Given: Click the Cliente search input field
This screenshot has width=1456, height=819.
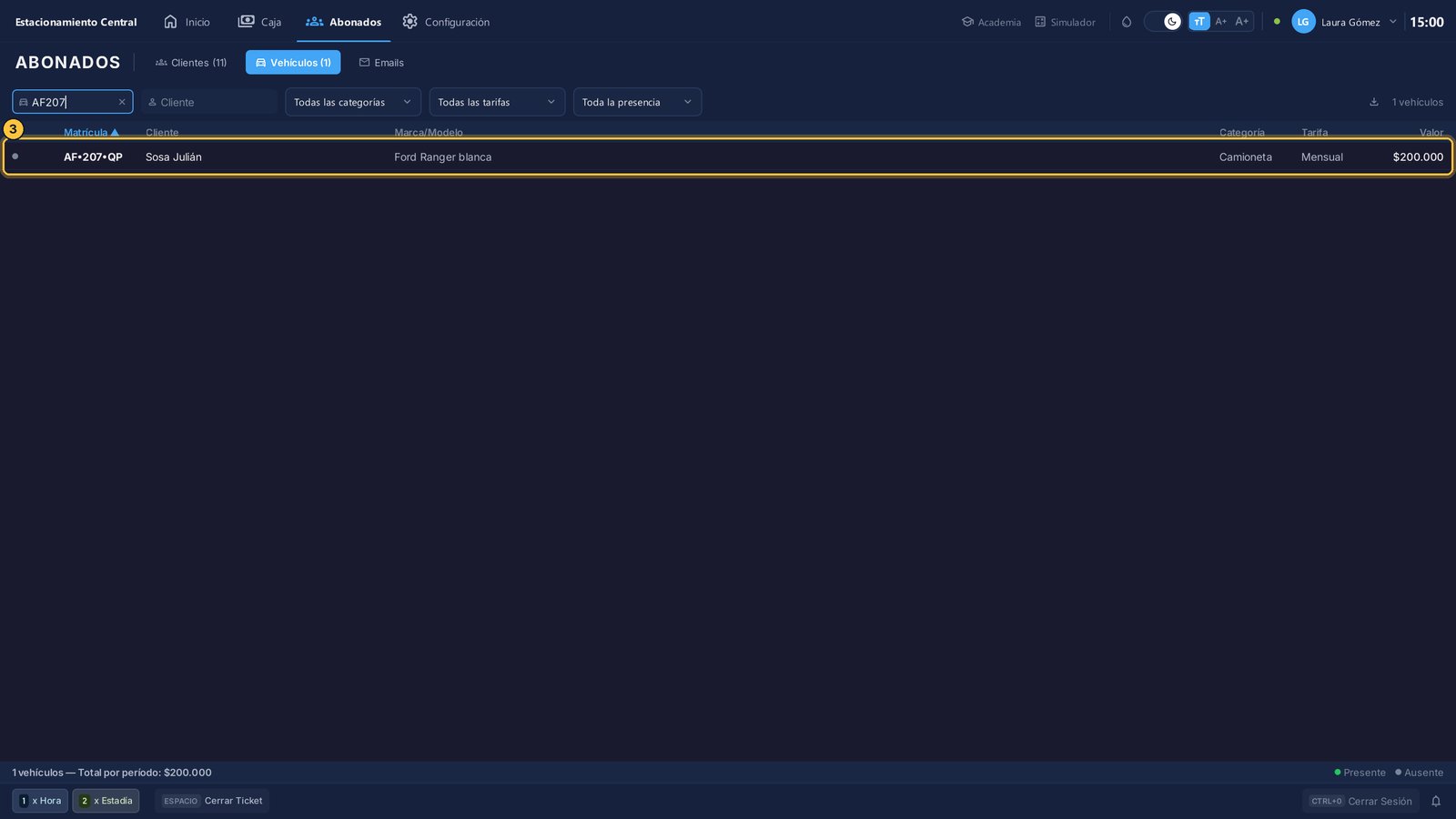Looking at the screenshot, I should [x=209, y=102].
